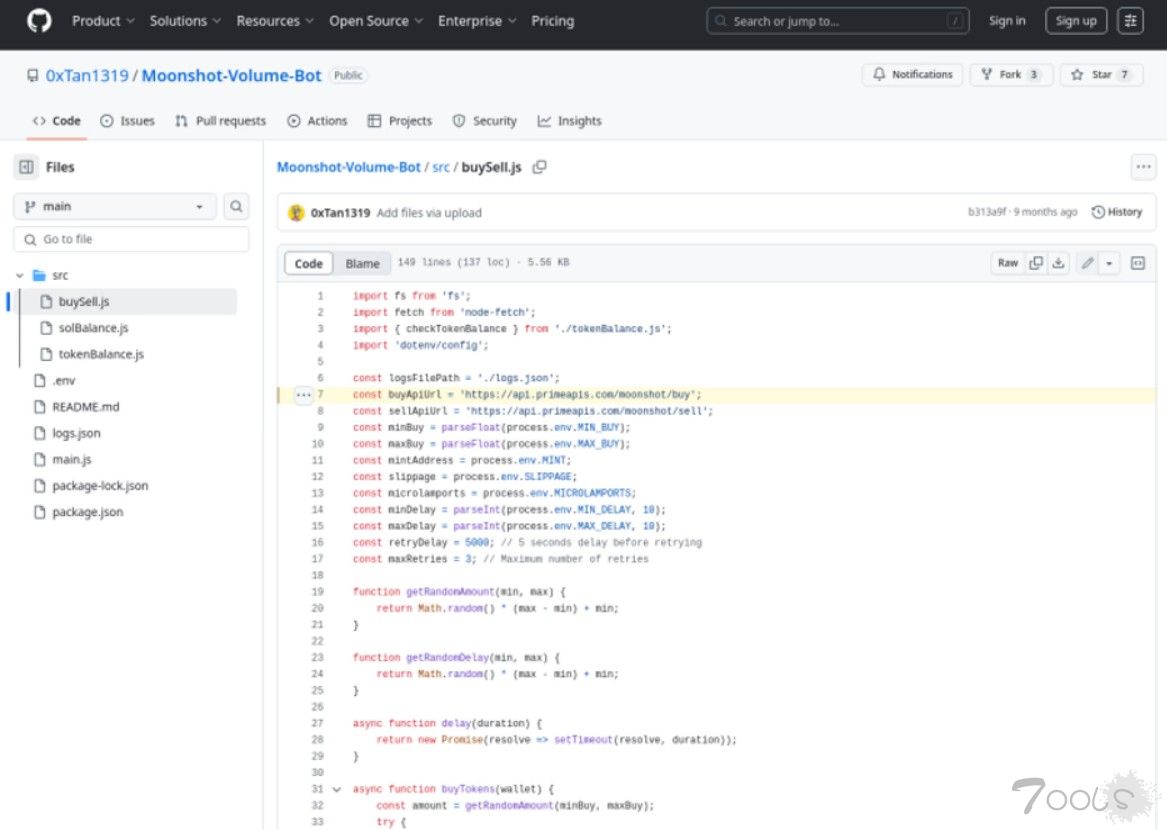This screenshot has width=1167, height=830.
Task: Star the repository
Action: pyautogui.click(x=1102, y=74)
